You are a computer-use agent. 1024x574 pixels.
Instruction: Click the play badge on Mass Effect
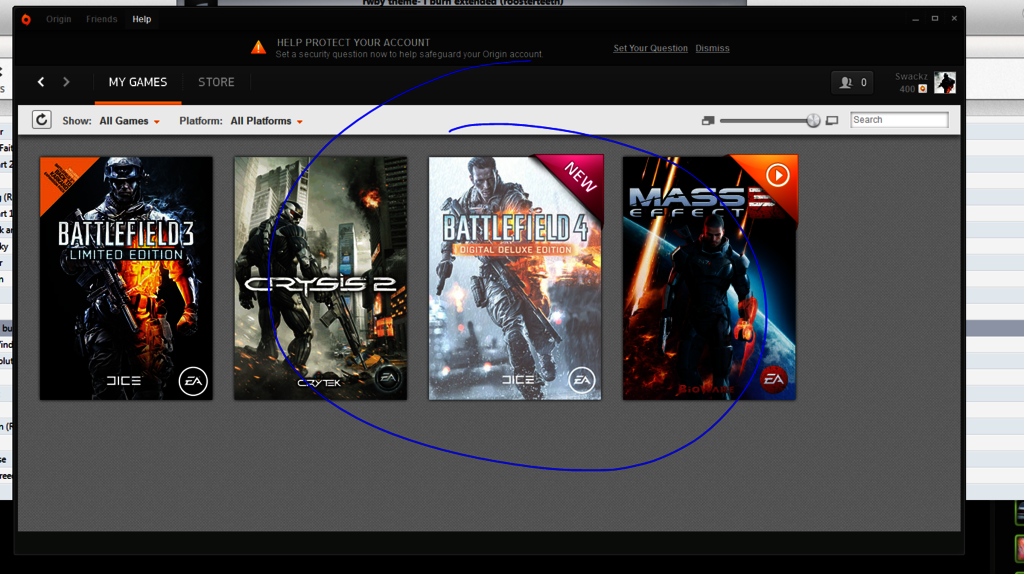[777, 175]
